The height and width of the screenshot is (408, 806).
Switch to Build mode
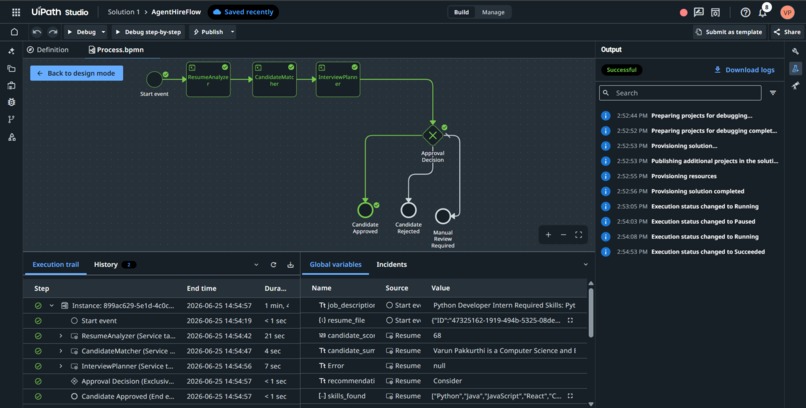pyautogui.click(x=461, y=12)
